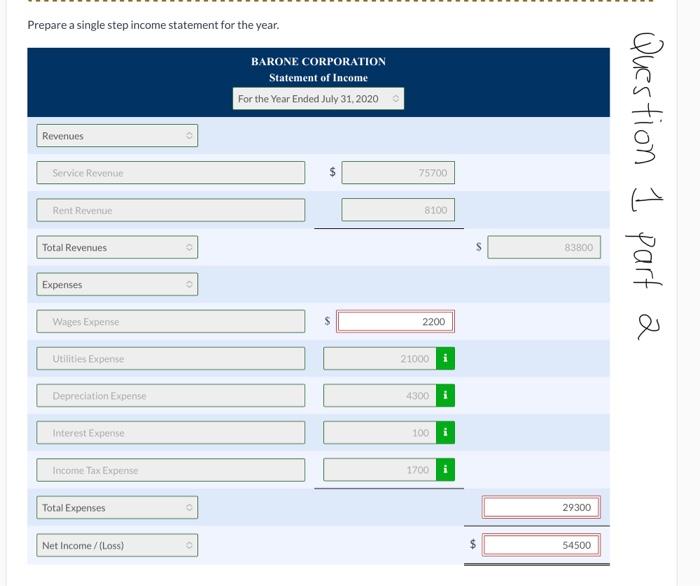
Task: Click the Interest Expense account field
Action: coord(171,432)
